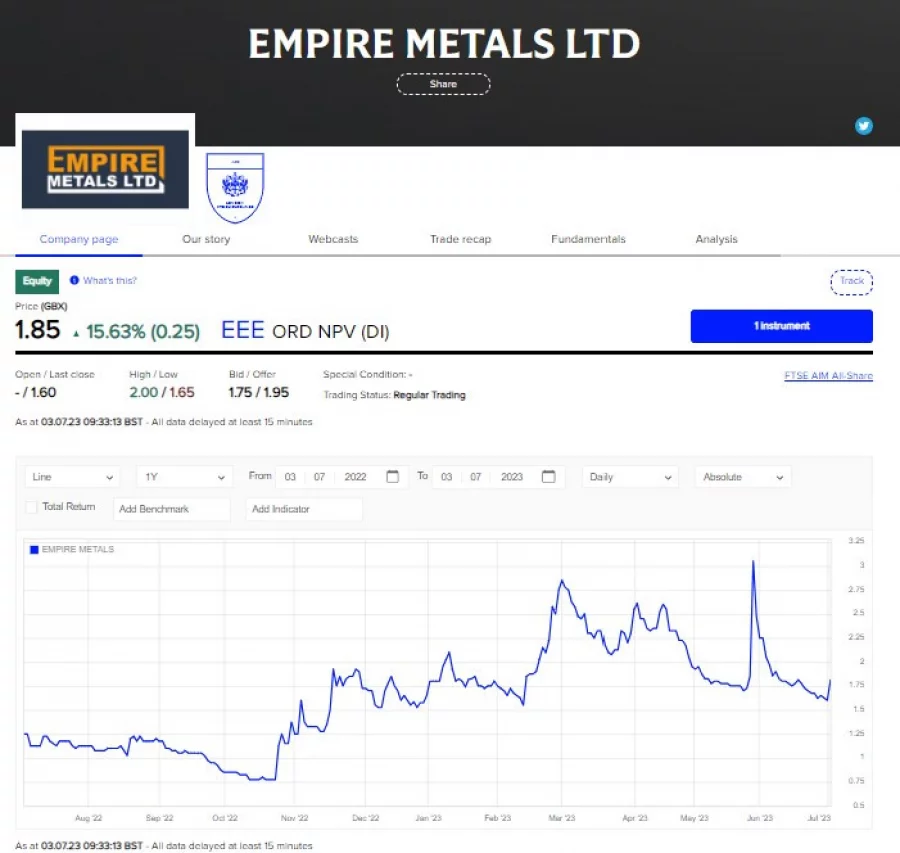
Task: Click the June 2023 price spike peak
Action: (x=753, y=562)
